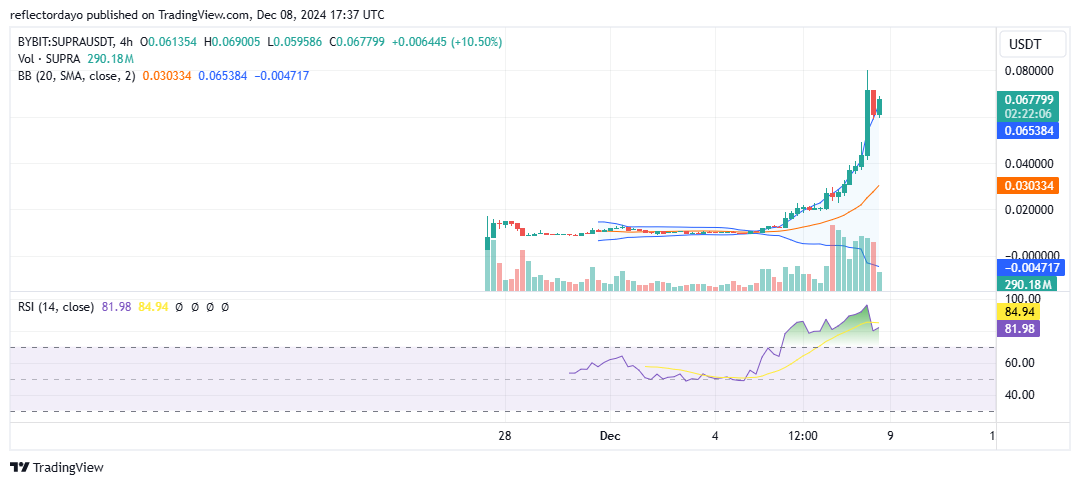
Task: Click the countdown timer 02:22:06
Action: [x=1028, y=113]
